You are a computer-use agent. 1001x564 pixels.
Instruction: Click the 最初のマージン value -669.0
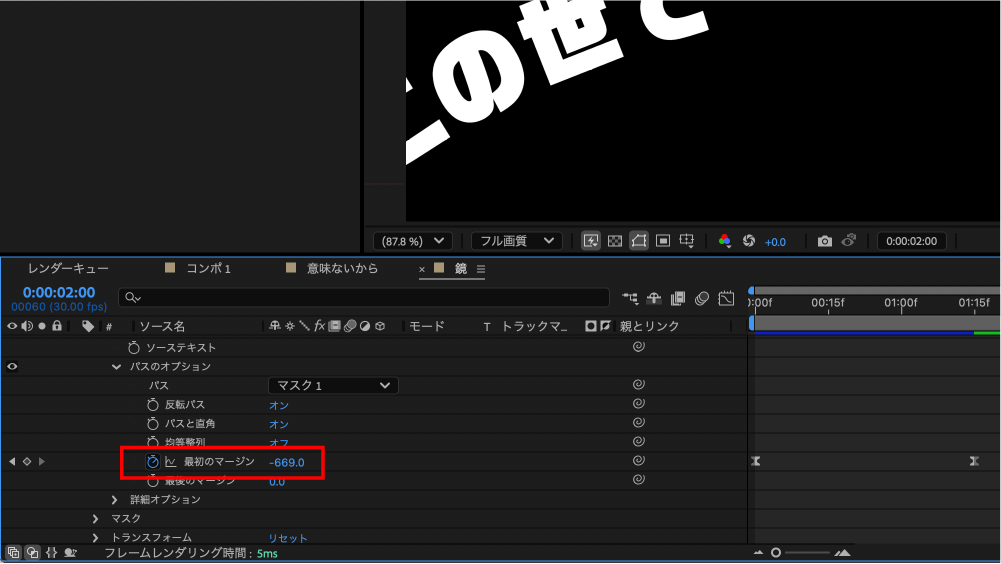click(x=287, y=462)
